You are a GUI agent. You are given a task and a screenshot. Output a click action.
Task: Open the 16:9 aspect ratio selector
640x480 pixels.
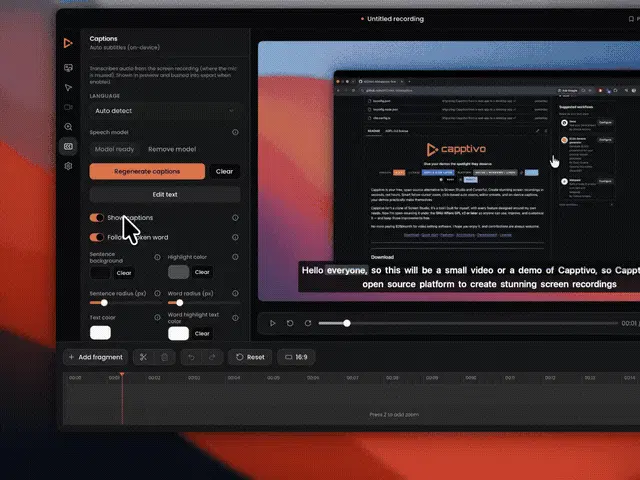[x=296, y=357]
